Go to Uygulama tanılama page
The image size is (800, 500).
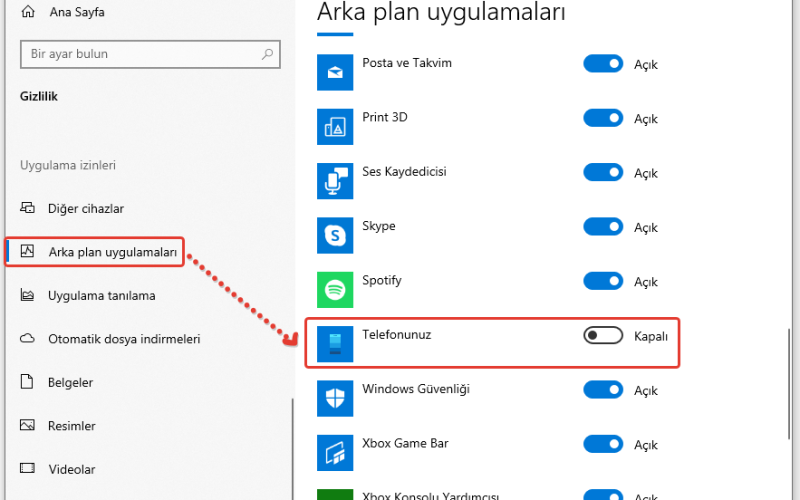[102, 295]
